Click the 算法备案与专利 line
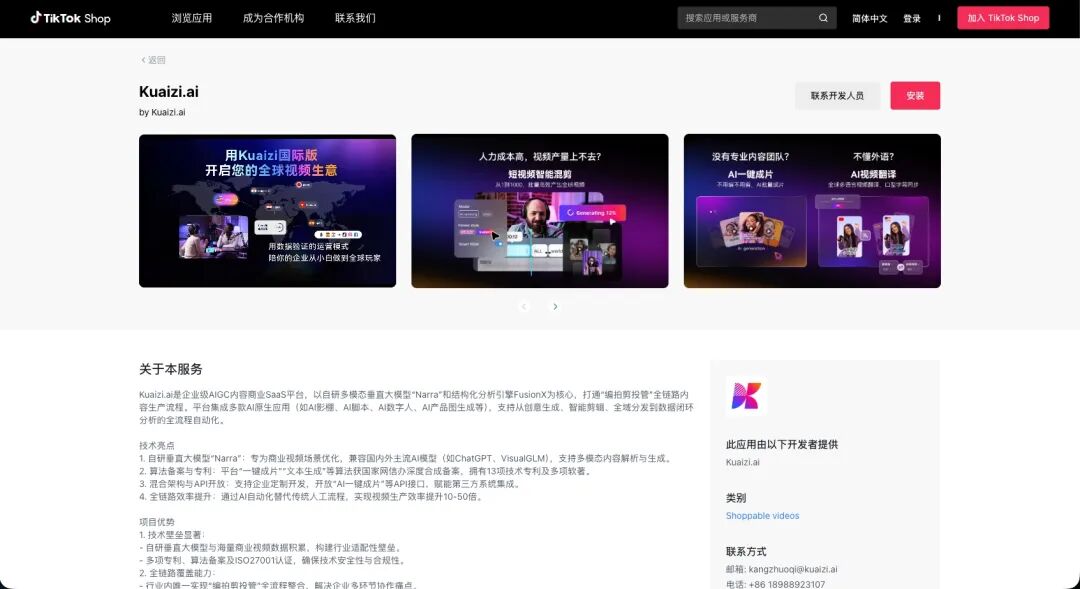The width and height of the screenshot is (1080, 589). click(365, 472)
